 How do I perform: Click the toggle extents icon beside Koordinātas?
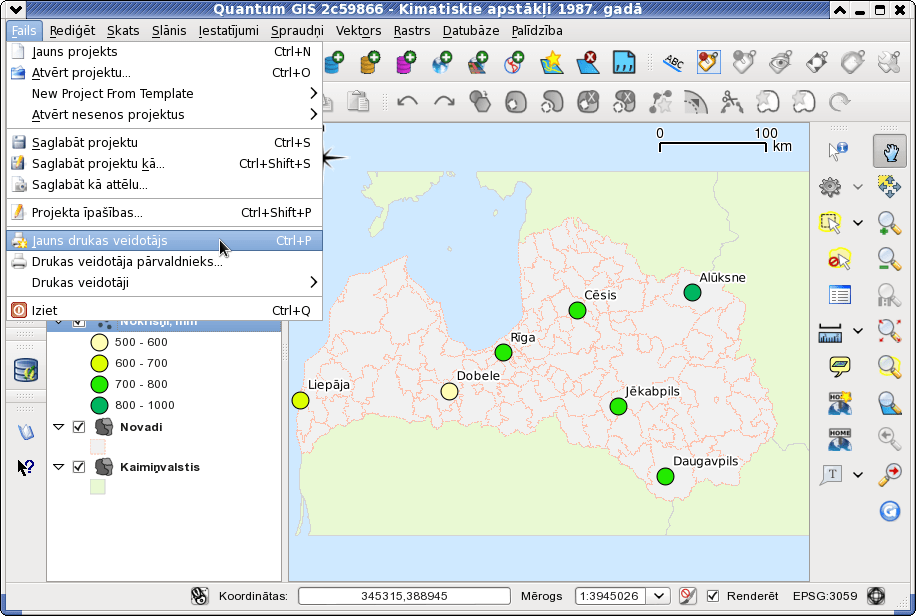coord(200,596)
